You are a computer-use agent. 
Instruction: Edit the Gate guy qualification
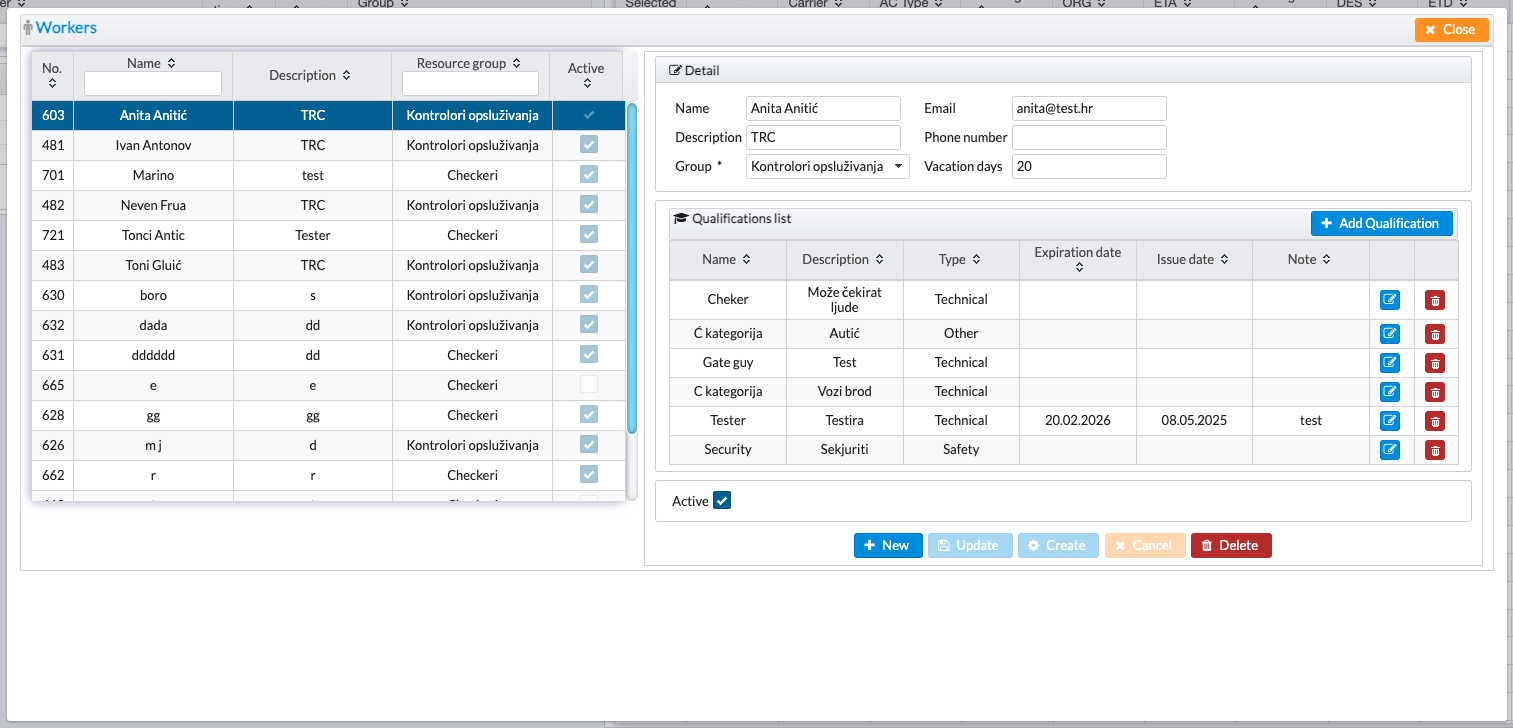pos(1389,363)
